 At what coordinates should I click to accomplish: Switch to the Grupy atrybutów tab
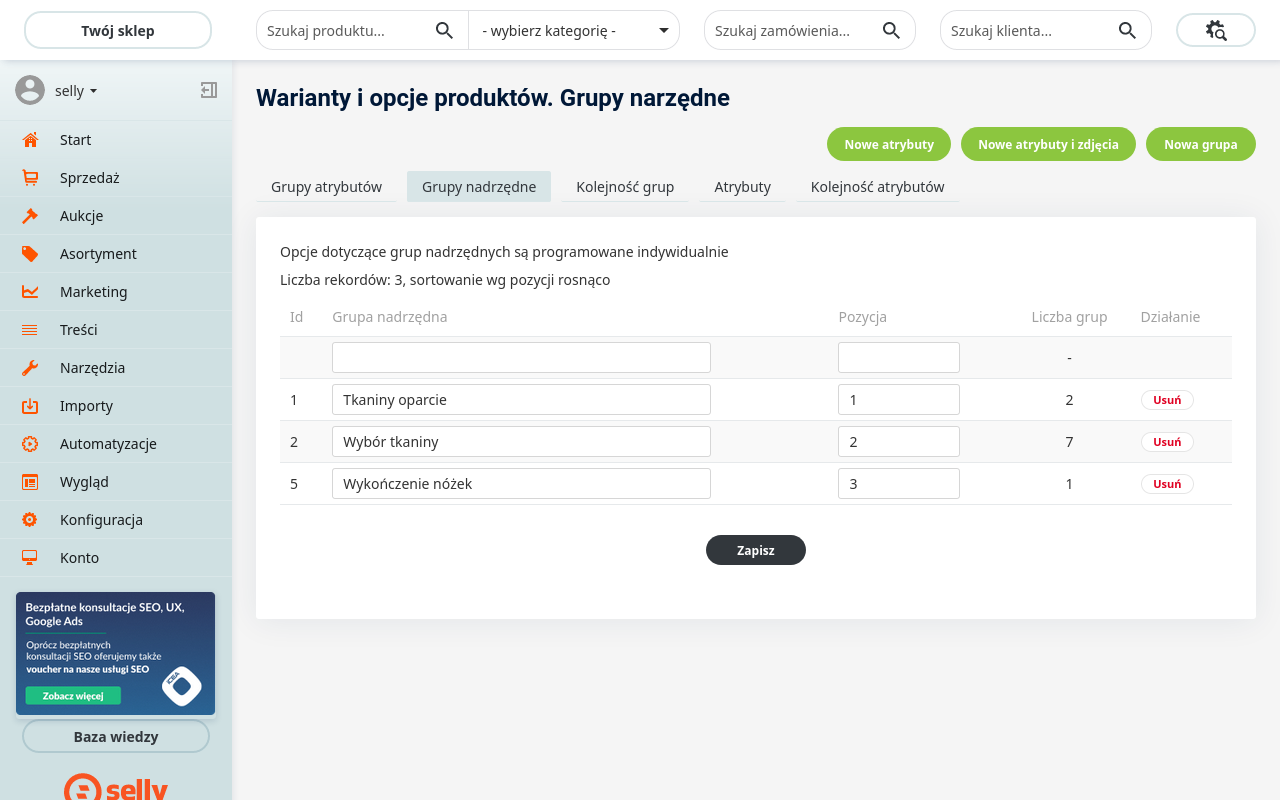(x=326, y=187)
